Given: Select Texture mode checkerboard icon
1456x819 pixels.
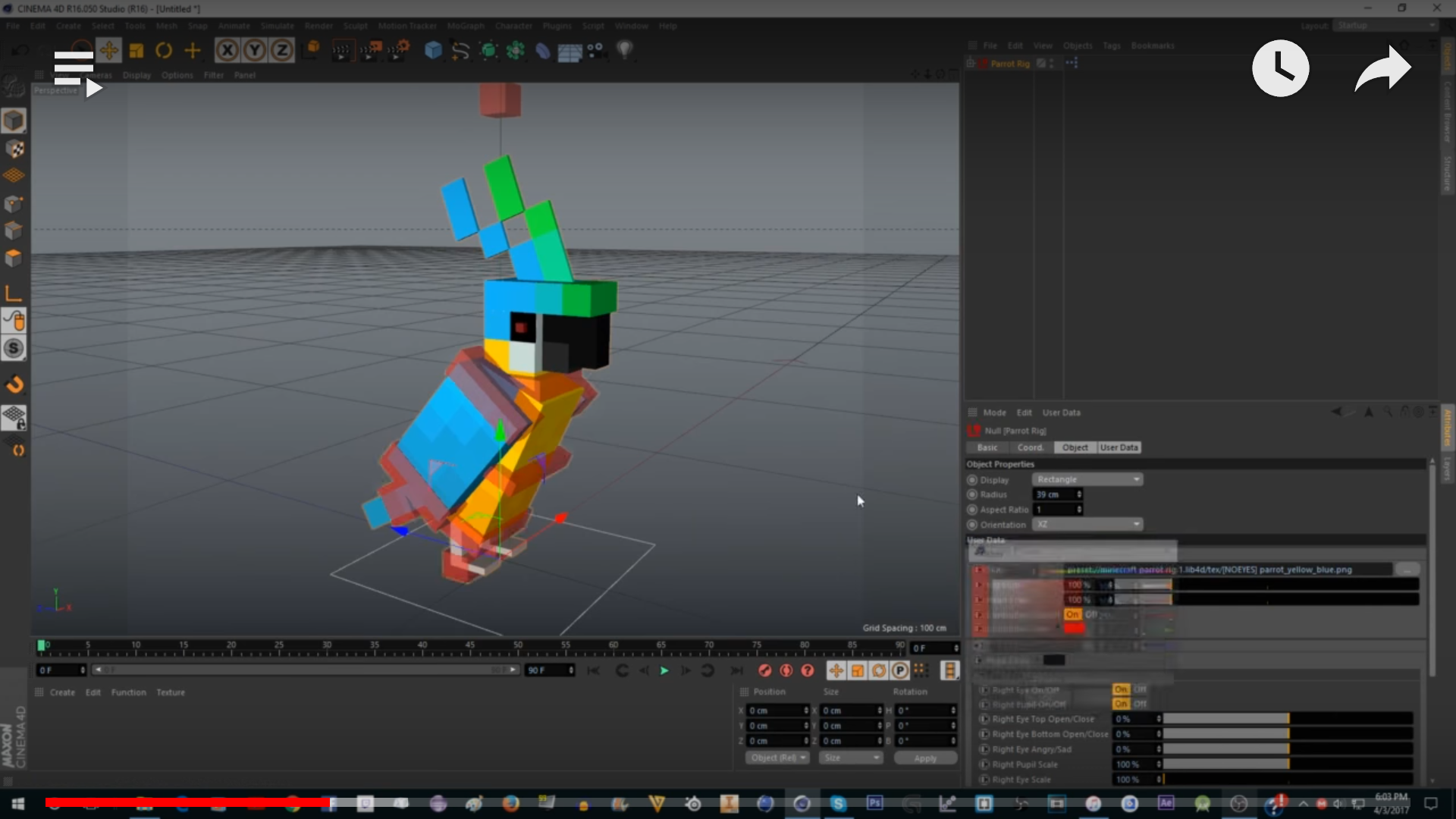Looking at the screenshot, I should pos(14,149).
